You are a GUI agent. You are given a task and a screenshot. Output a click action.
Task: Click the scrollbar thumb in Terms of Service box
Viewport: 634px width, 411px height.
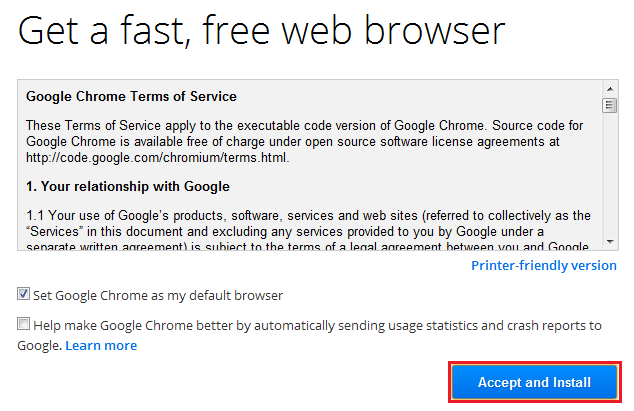click(610, 105)
